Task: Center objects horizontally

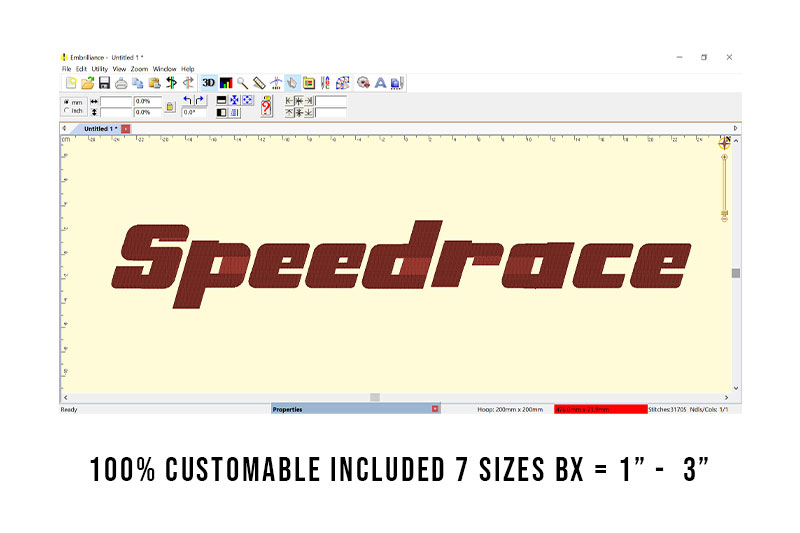Action: (x=299, y=100)
